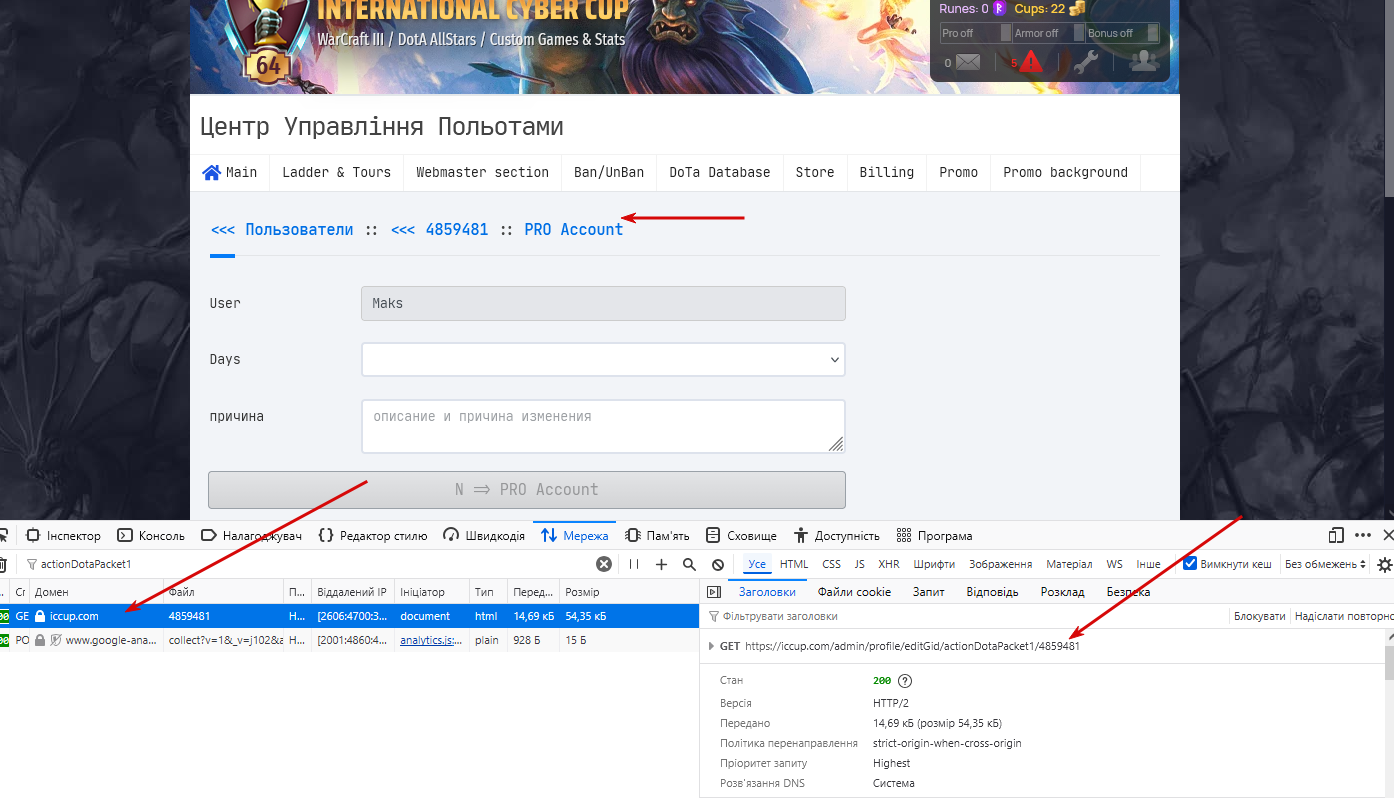This screenshot has height=798, width=1394.
Task: Open the devtools dock layout icon
Action: pos(1336,535)
